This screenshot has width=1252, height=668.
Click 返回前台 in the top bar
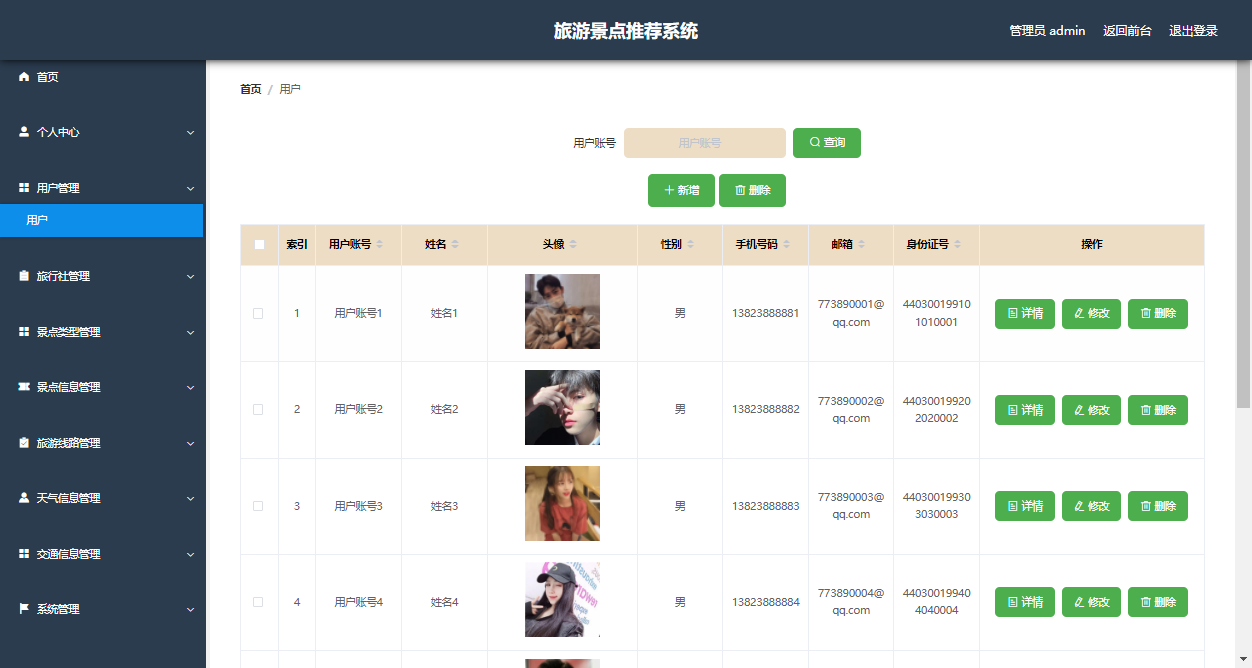click(x=1127, y=30)
